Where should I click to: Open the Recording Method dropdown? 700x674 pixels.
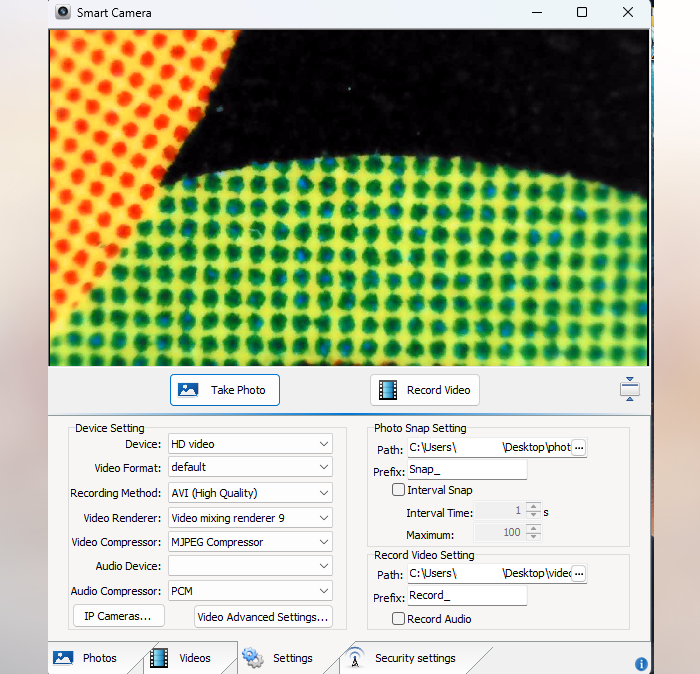(x=250, y=493)
